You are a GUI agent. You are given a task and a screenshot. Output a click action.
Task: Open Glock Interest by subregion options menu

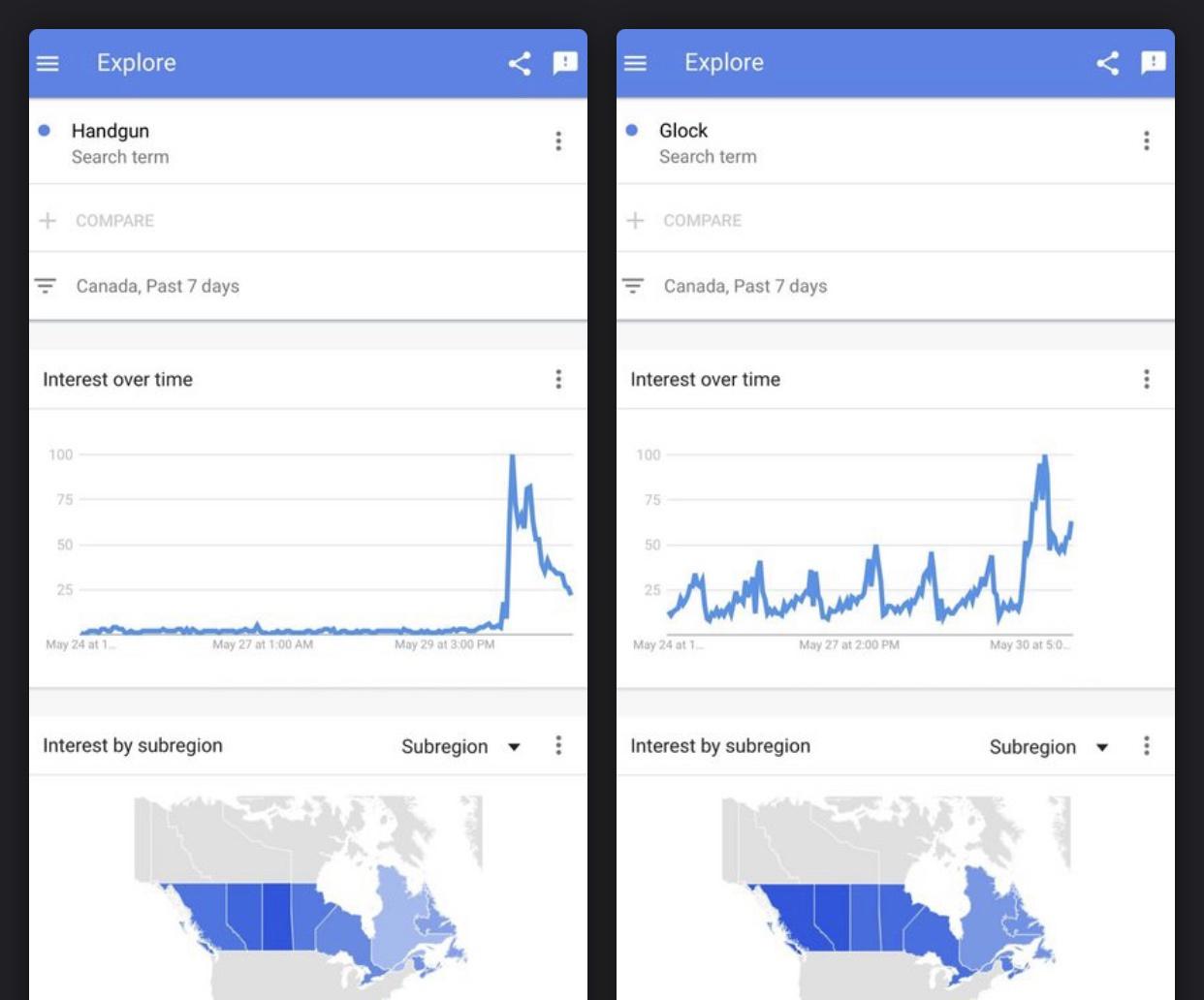pos(1146,745)
